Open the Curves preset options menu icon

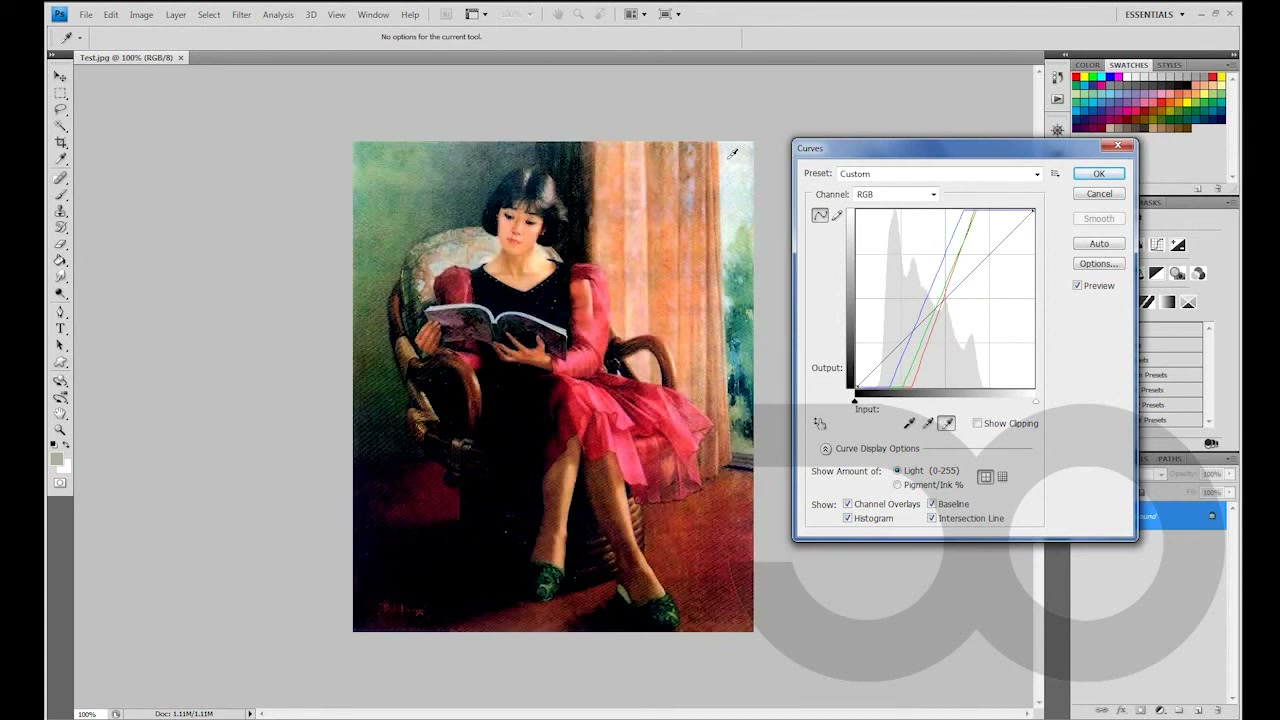(1055, 174)
